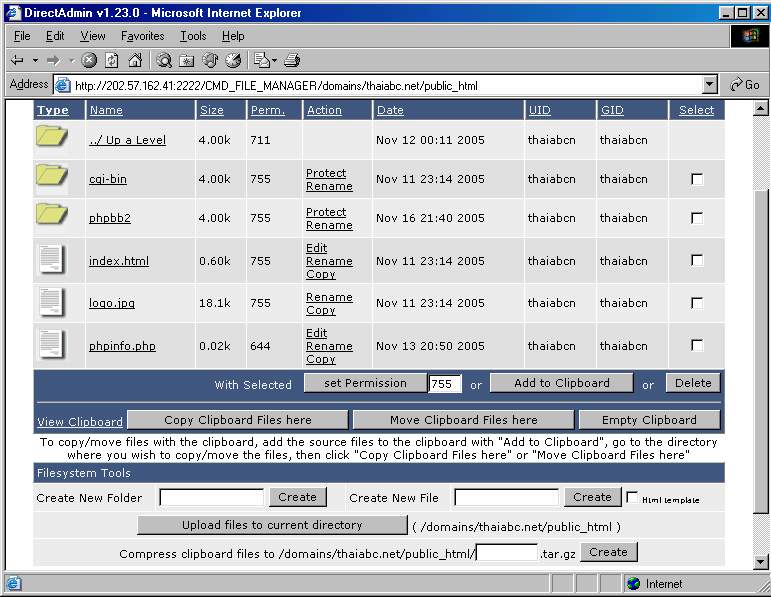
Task: Open the Favorites toolbar icon
Action: pyautogui.click(x=187, y=60)
